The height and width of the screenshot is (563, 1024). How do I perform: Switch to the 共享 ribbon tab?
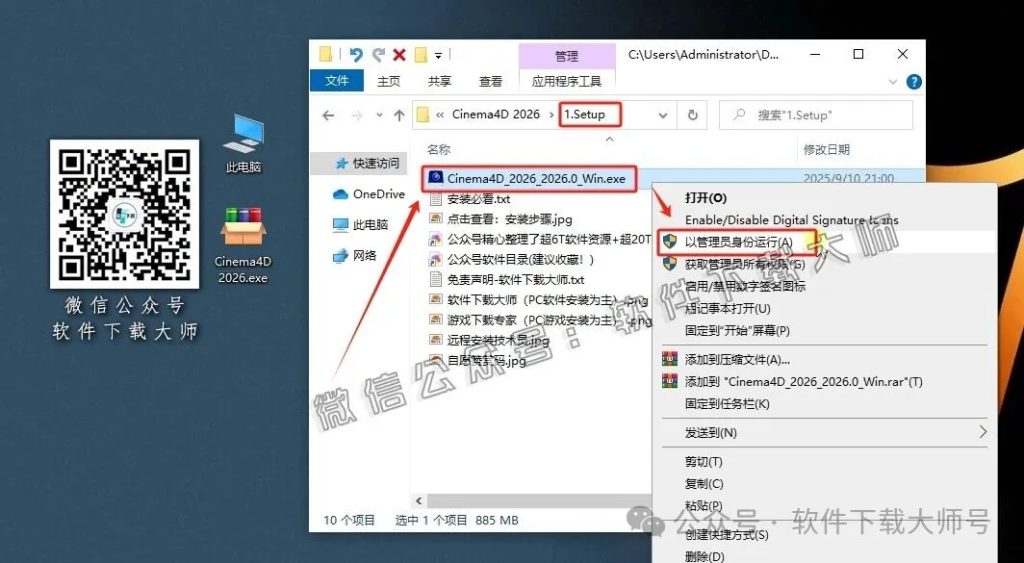tap(440, 81)
